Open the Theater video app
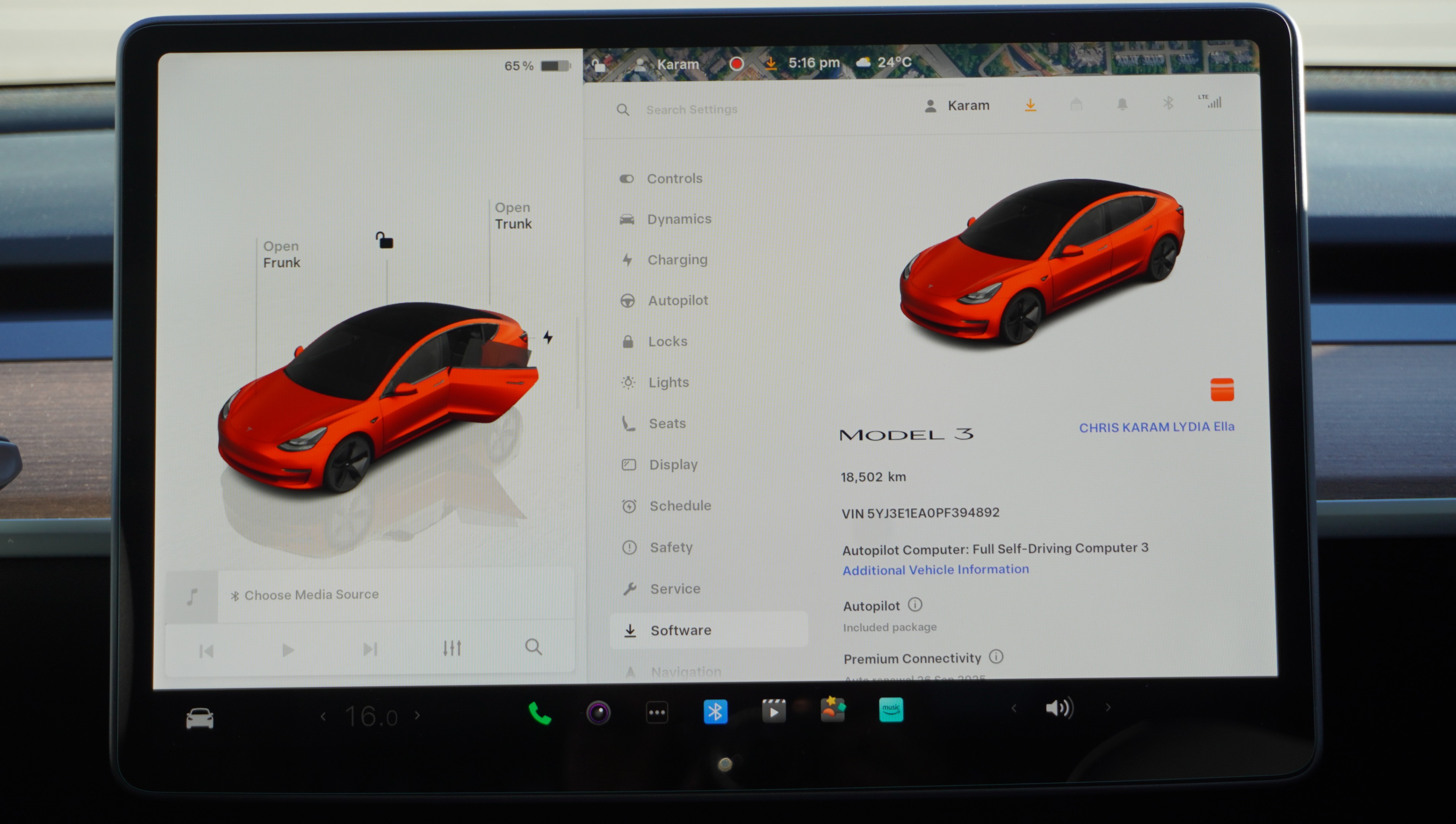The width and height of the screenshot is (1456, 824). 774,711
